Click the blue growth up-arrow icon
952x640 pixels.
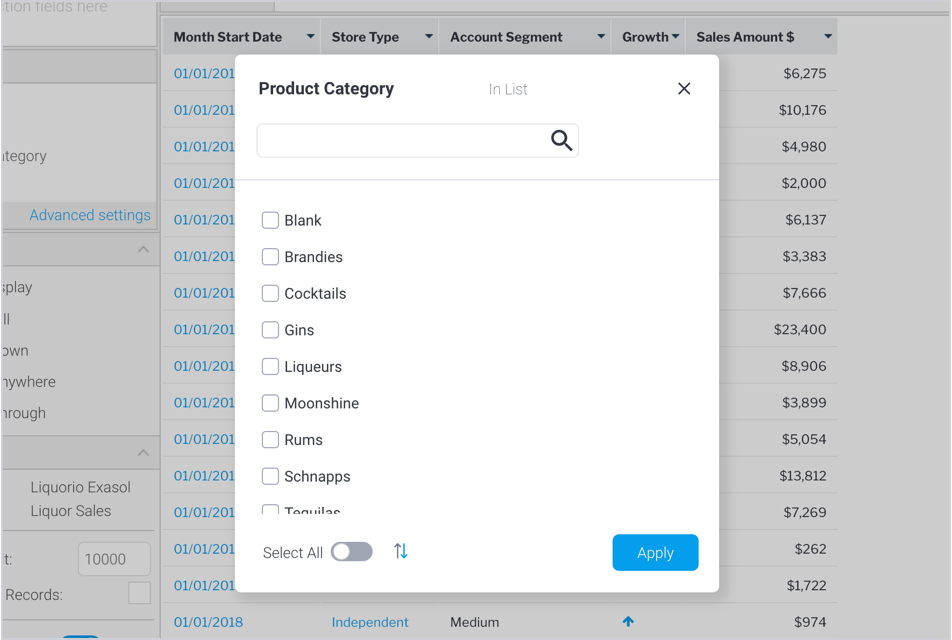[628, 622]
